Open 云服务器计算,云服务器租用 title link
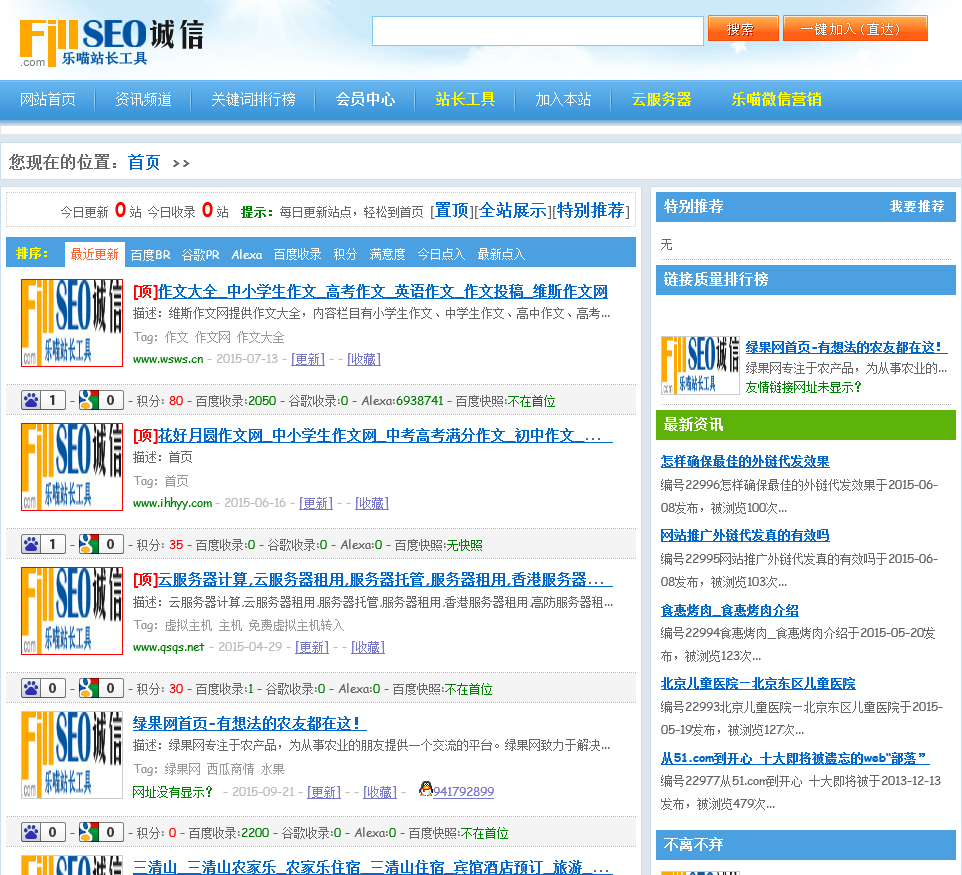This screenshot has width=962, height=875. pyautogui.click(x=385, y=579)
